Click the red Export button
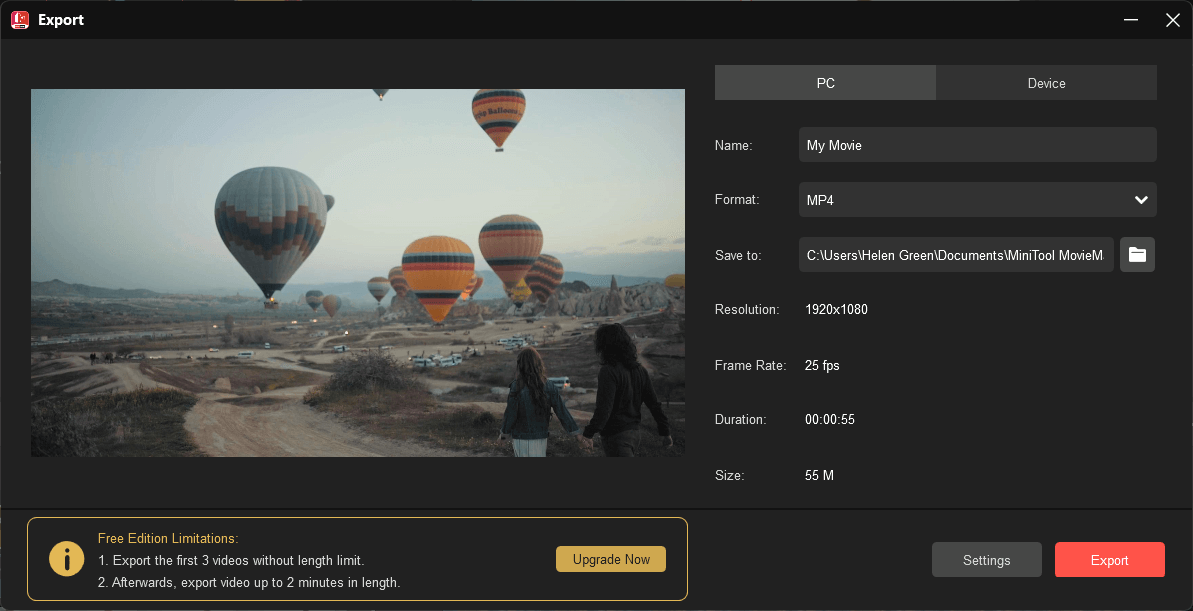This screenshot has height=611, width=1193. point(1109,560)
